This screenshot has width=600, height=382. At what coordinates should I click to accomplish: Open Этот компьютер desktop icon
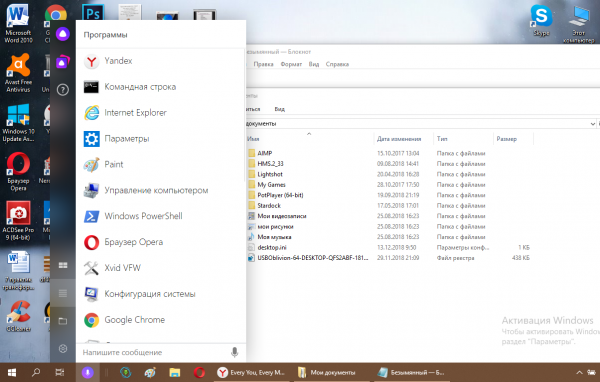point(579,24)
